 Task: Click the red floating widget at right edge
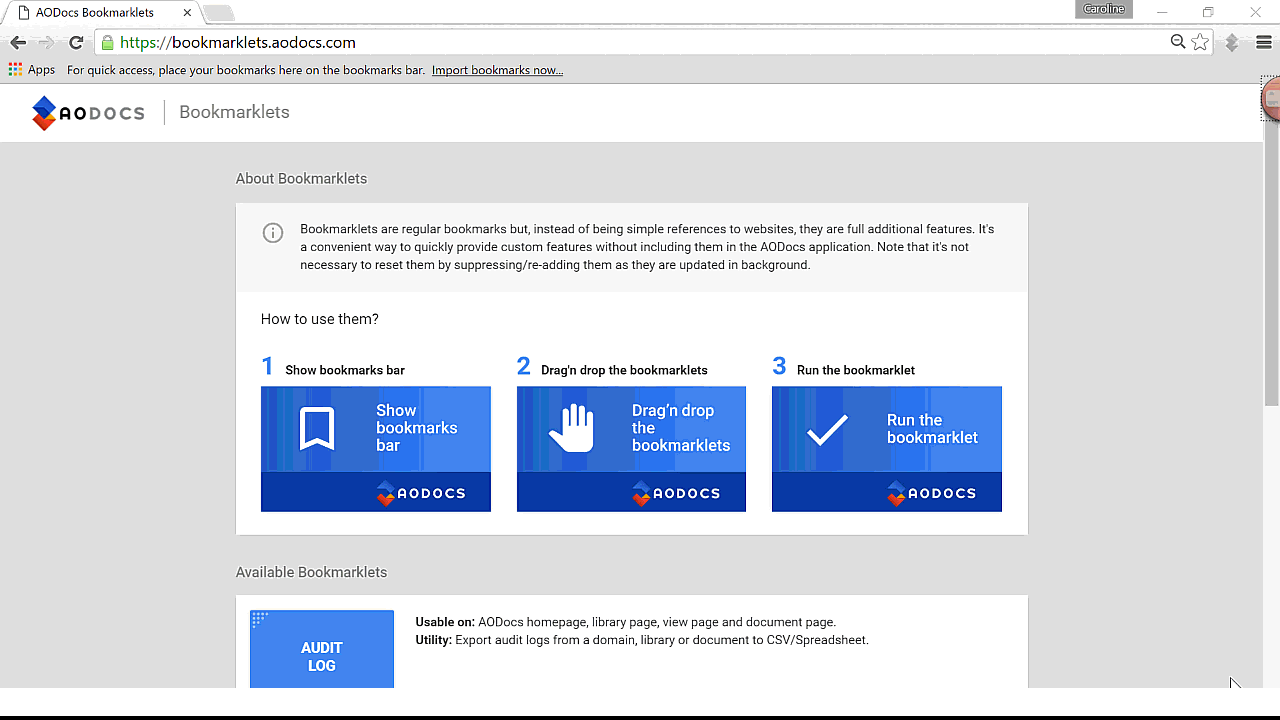coord(1272,98)
